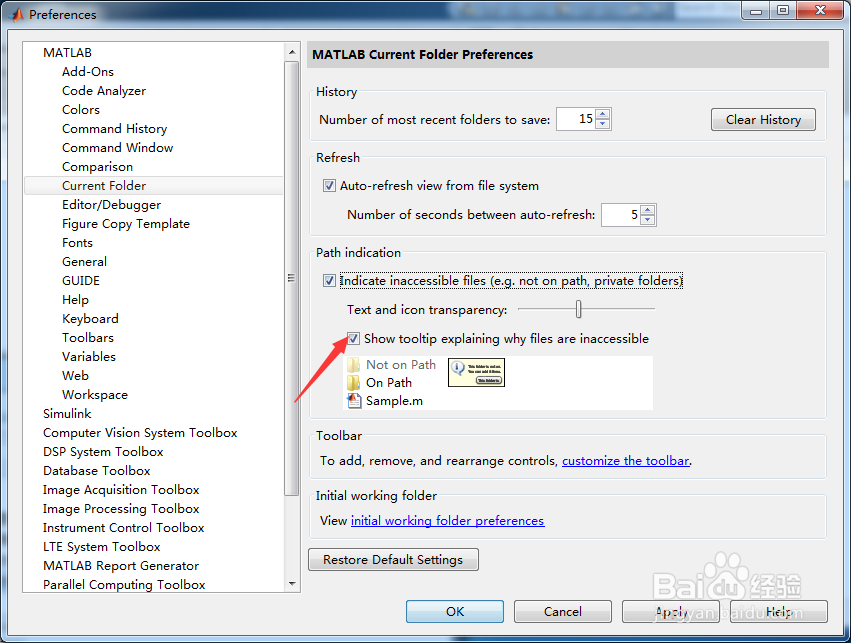Select Web preferences
Image resolution: width=851 pixels, height=643 pixels.
75,375
